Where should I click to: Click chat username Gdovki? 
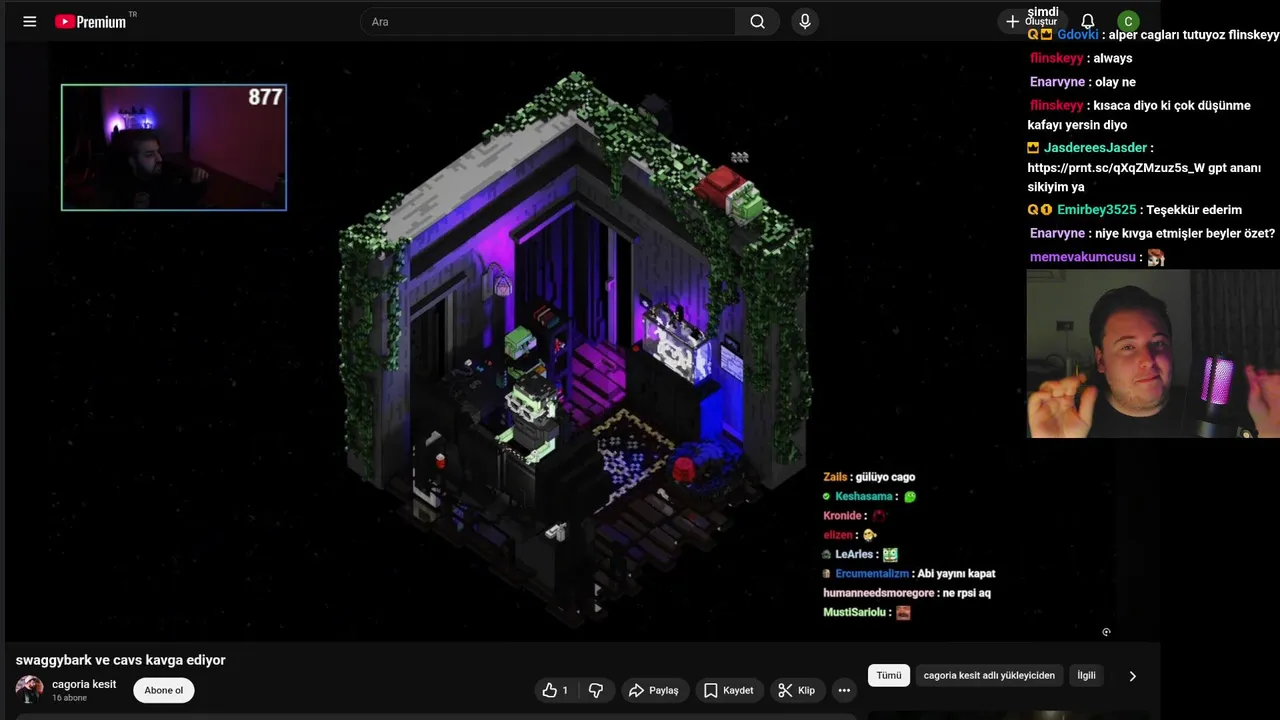click(x=1077, y=35)
